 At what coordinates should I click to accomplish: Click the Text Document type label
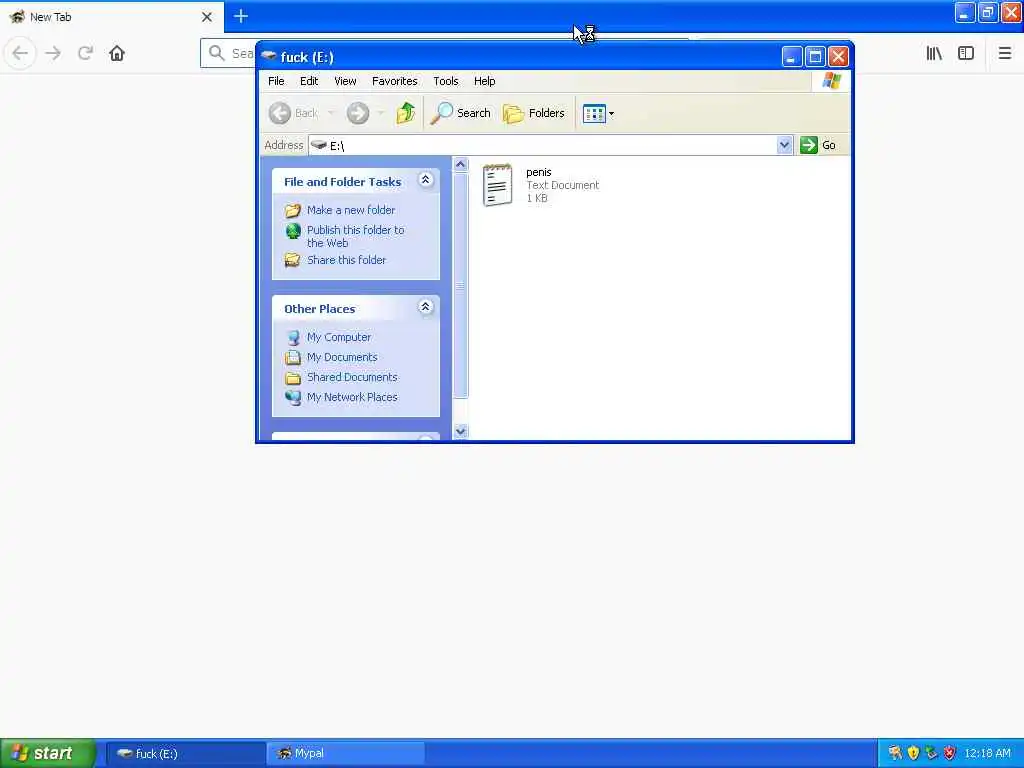(x=562, y=185)
